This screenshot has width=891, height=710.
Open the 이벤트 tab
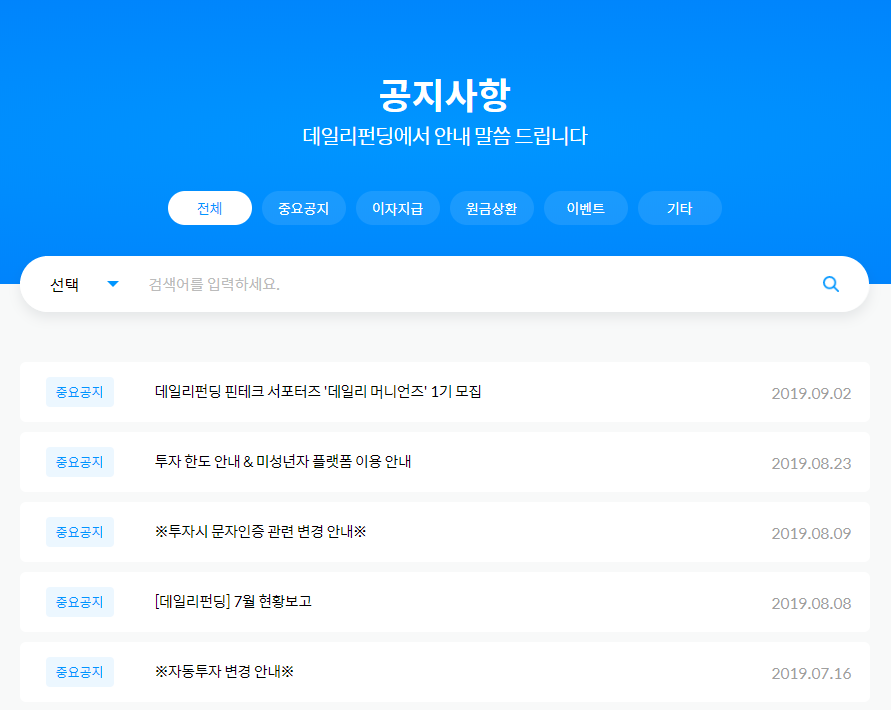click(586, 208)
